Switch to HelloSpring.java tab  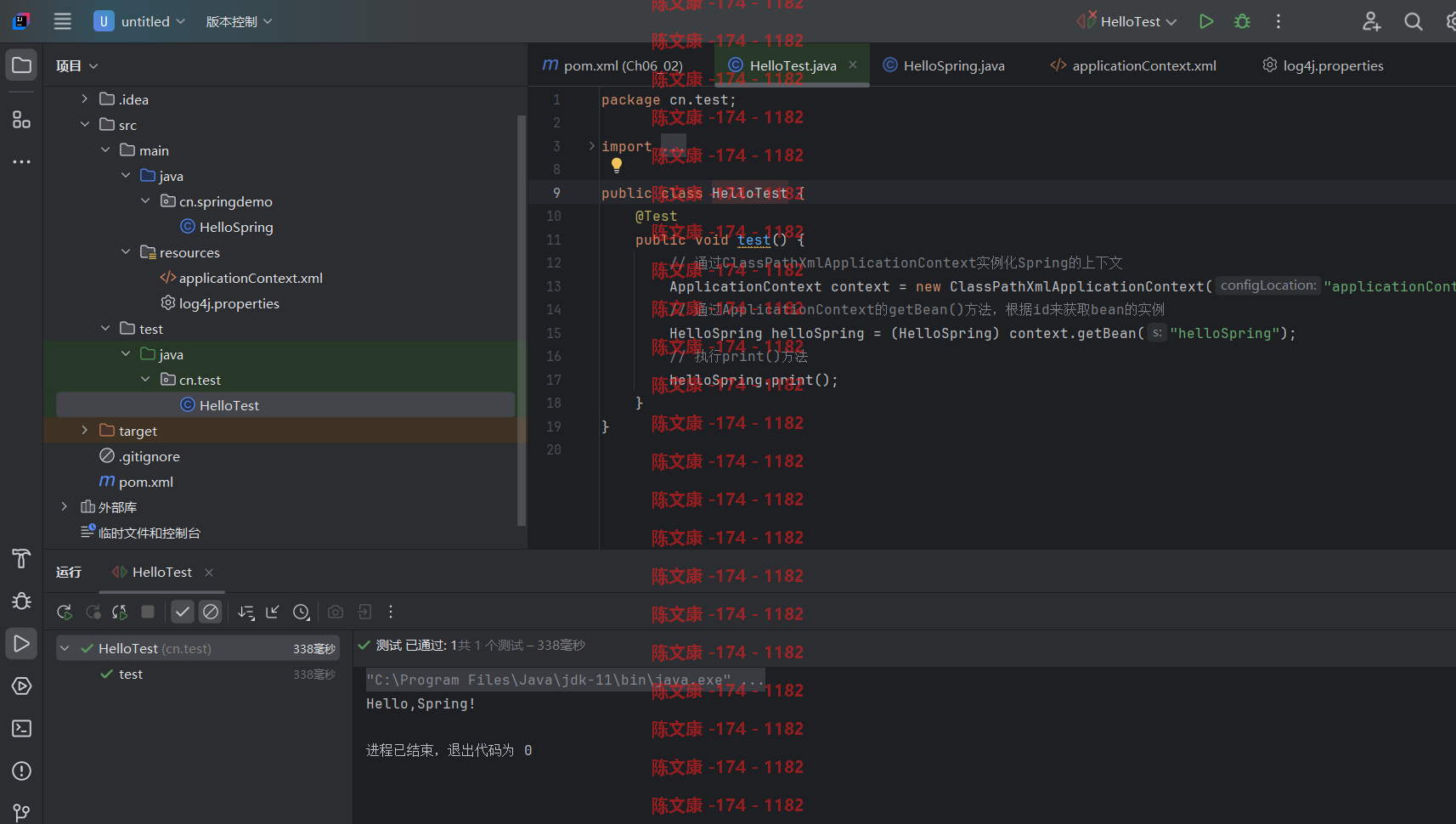click(x=944, y=65)
